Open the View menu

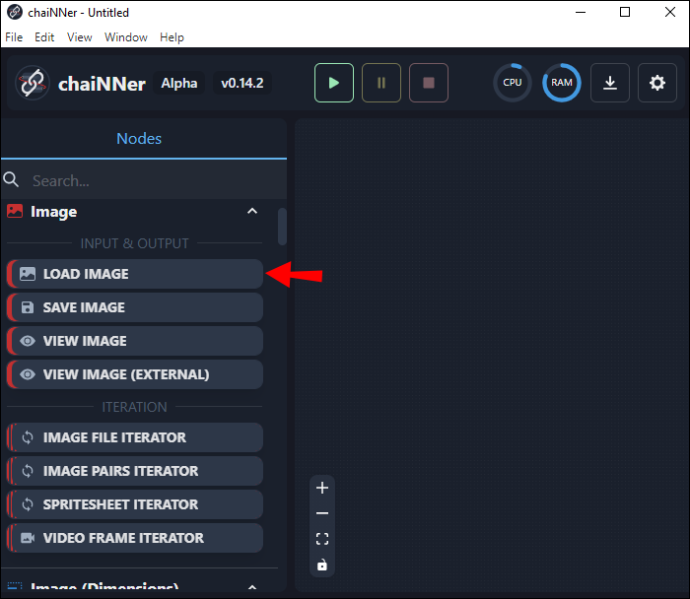point(80,37)
